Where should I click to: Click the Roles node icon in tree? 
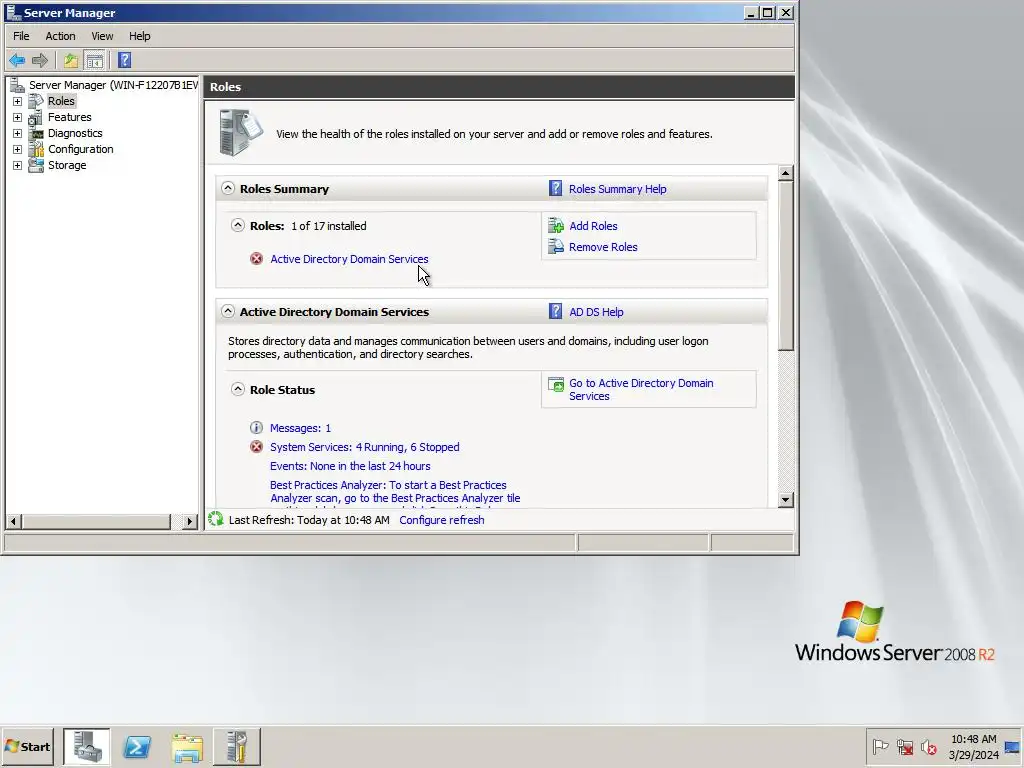coord(37,101)
